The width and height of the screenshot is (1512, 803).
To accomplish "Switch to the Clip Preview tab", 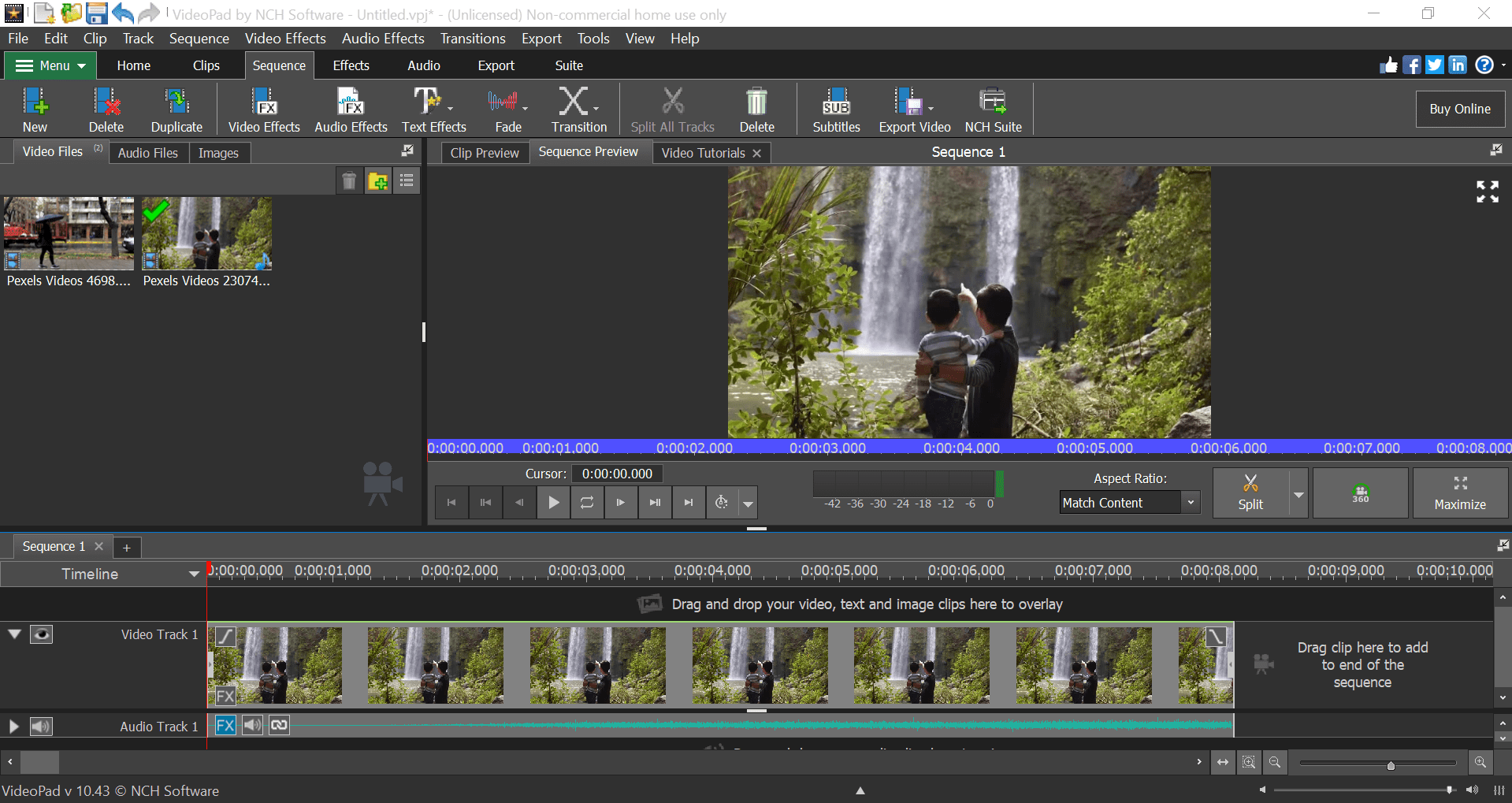I will pos(485,153).
